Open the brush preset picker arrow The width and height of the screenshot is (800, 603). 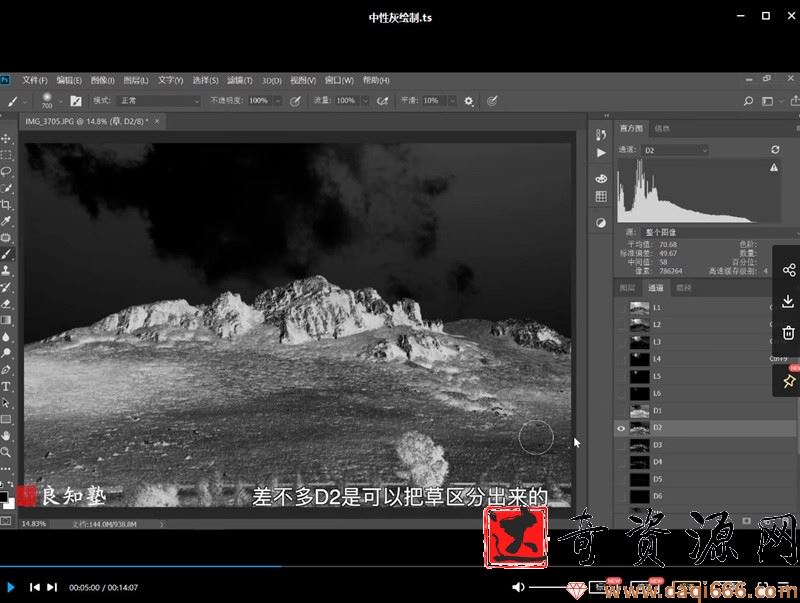pyautogui.click(x=61, y=101)
